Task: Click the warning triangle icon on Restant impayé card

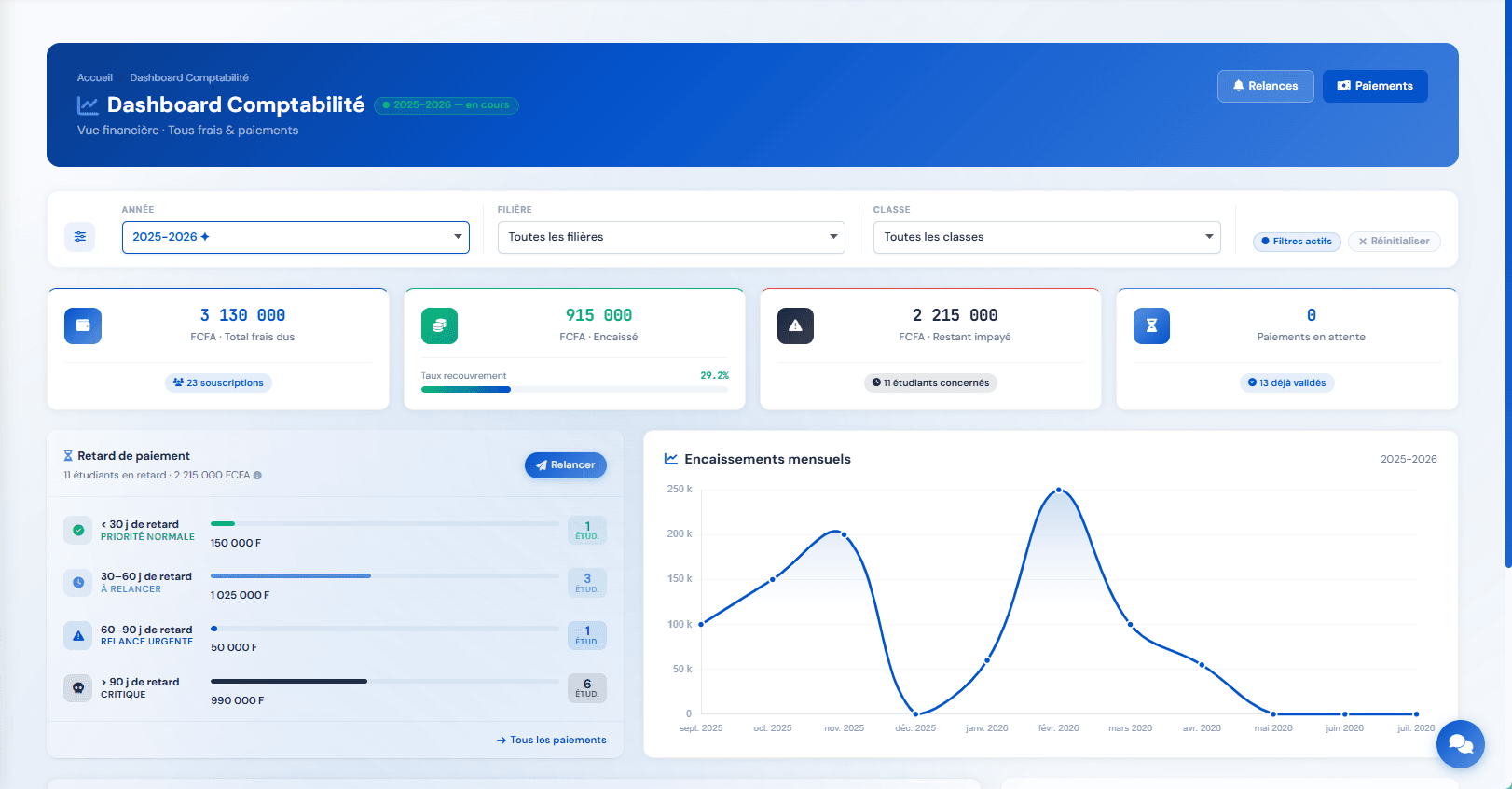Action: click(x=795, y=325)
